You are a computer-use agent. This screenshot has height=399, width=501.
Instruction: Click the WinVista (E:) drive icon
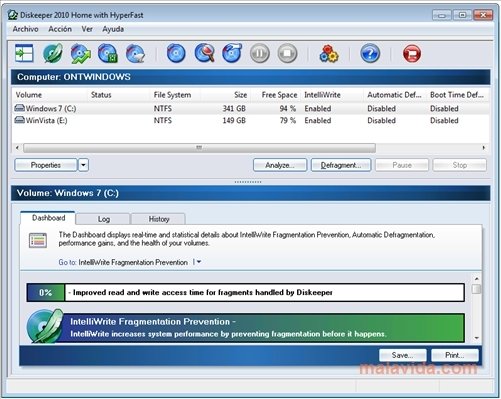coord(20,120)
